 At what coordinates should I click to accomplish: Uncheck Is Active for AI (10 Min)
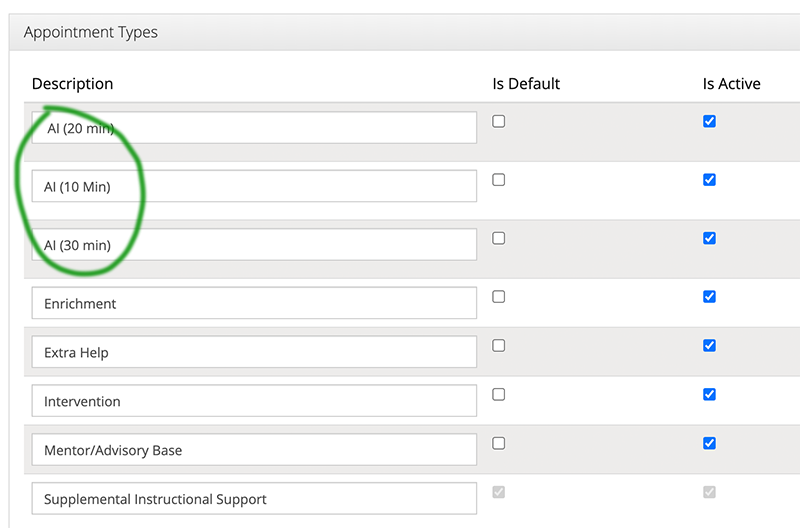tap(709, 180)
